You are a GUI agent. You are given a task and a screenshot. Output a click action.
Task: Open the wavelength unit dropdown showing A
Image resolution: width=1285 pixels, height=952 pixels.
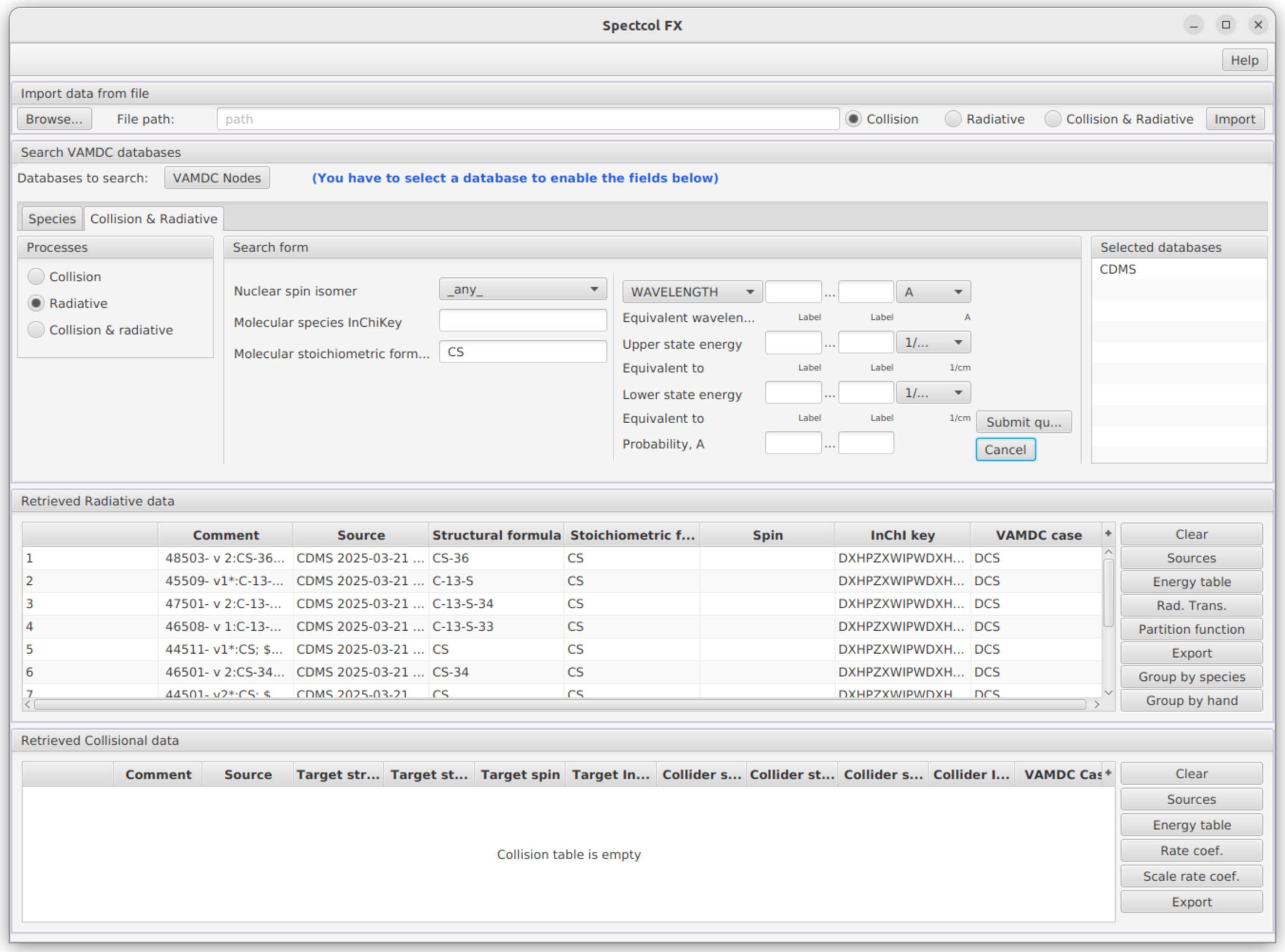(933, 292)
